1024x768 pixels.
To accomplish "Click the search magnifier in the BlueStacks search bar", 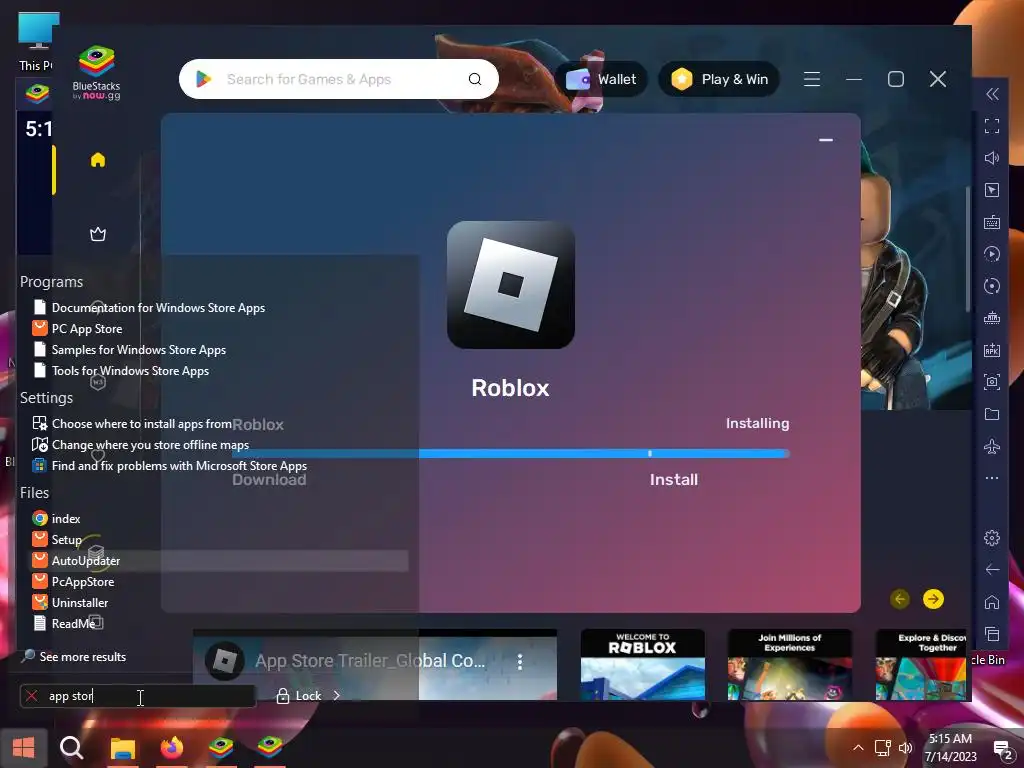I will [x=475, y=79].
